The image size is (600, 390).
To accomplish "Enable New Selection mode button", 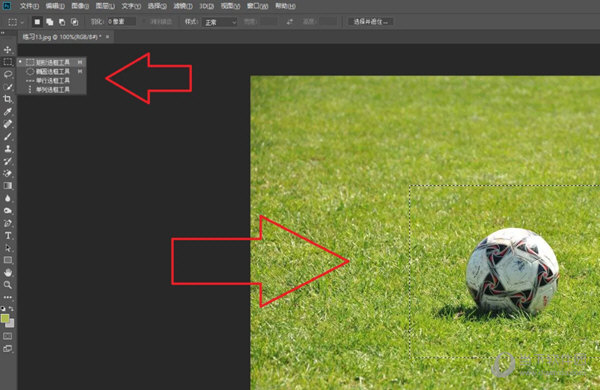I will (x=37, y=22).
